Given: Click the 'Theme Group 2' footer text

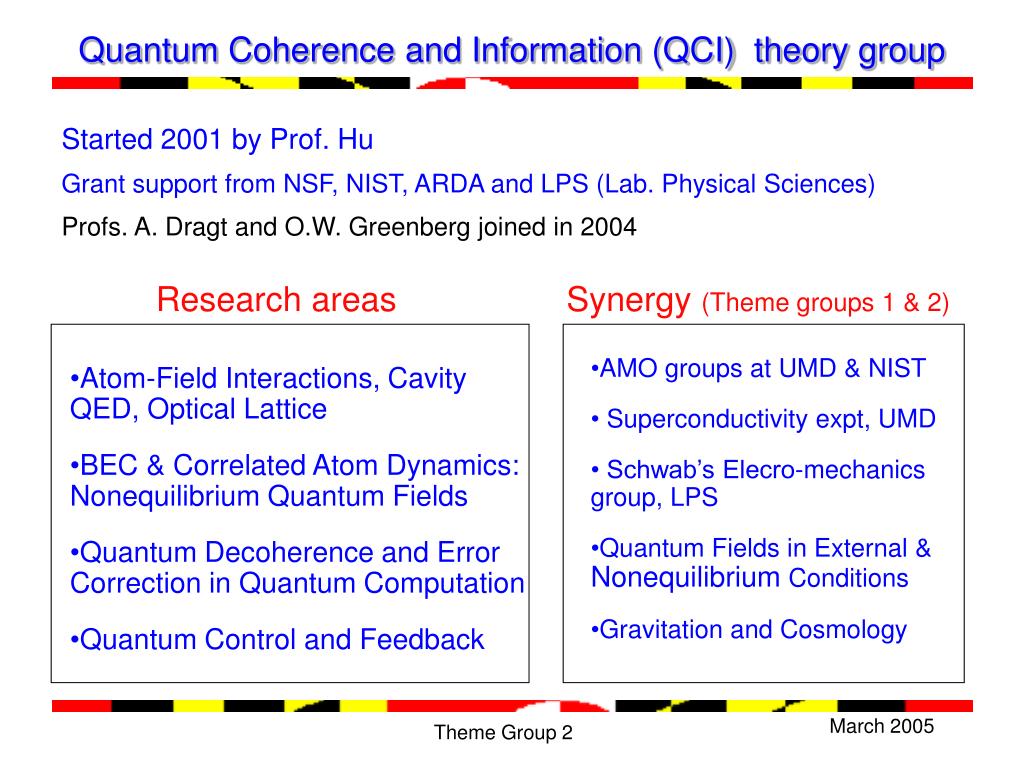Looking at the screenshot, I should [503, 733].
